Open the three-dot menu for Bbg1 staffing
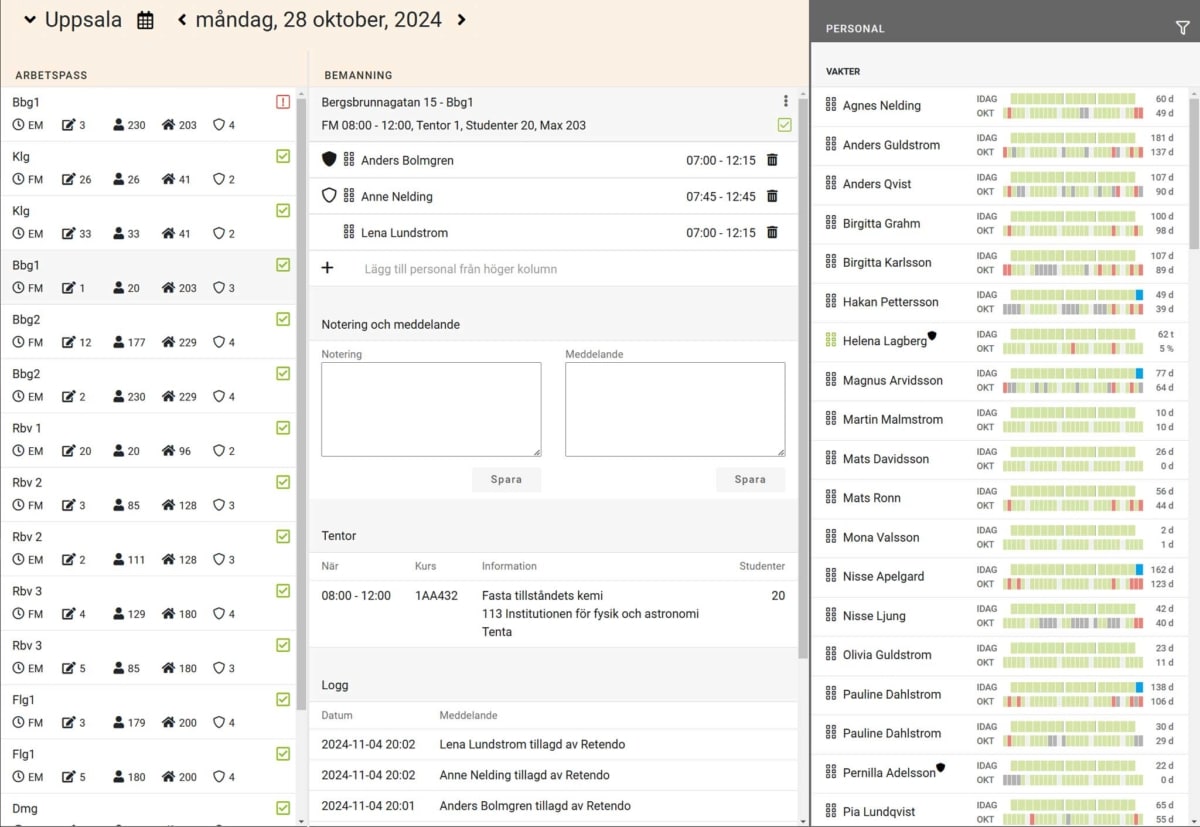This screenshot has height=827, width=1200. coord(785,101)
